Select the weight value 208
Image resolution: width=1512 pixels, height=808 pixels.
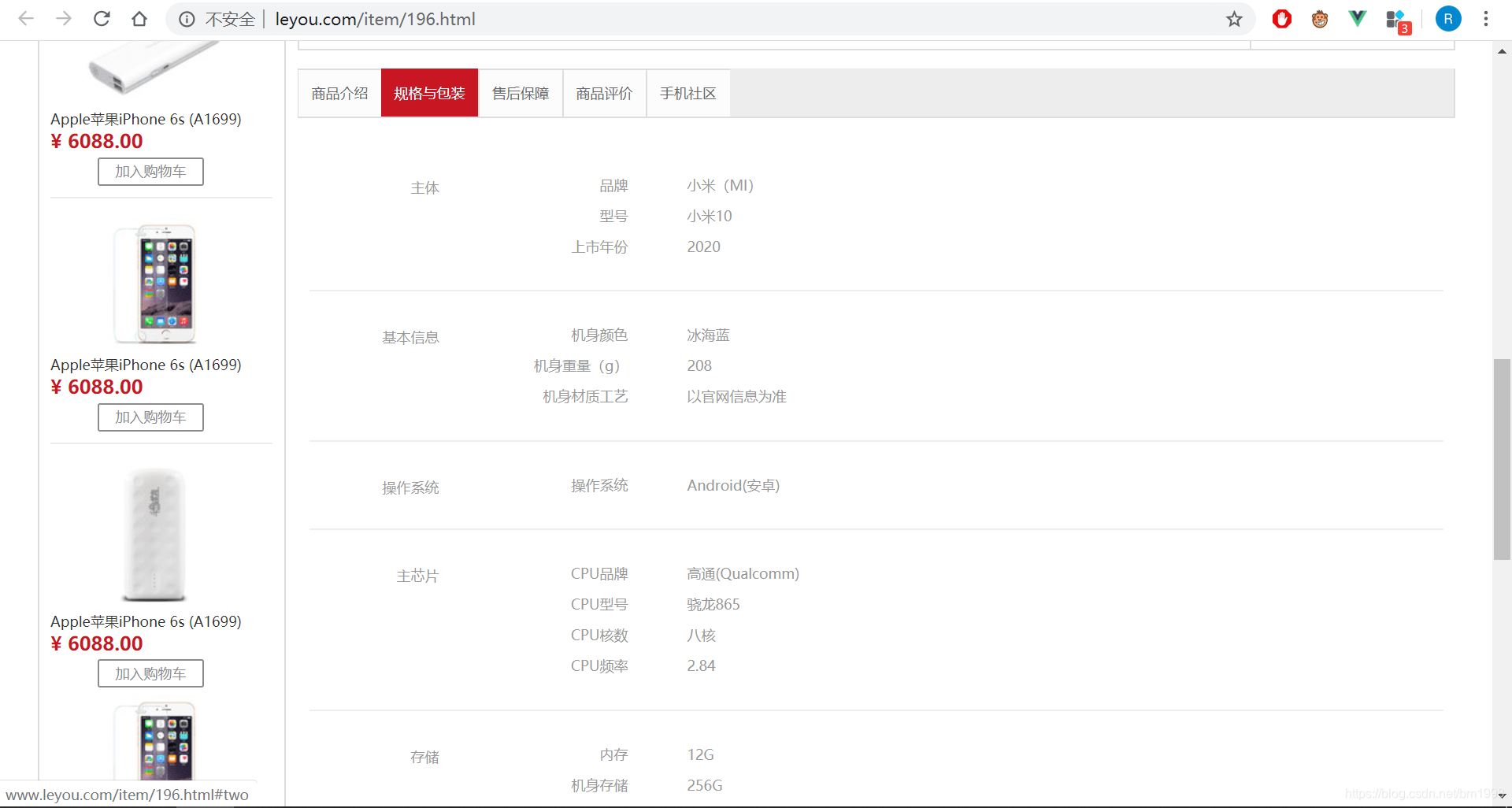coord(699,366)
